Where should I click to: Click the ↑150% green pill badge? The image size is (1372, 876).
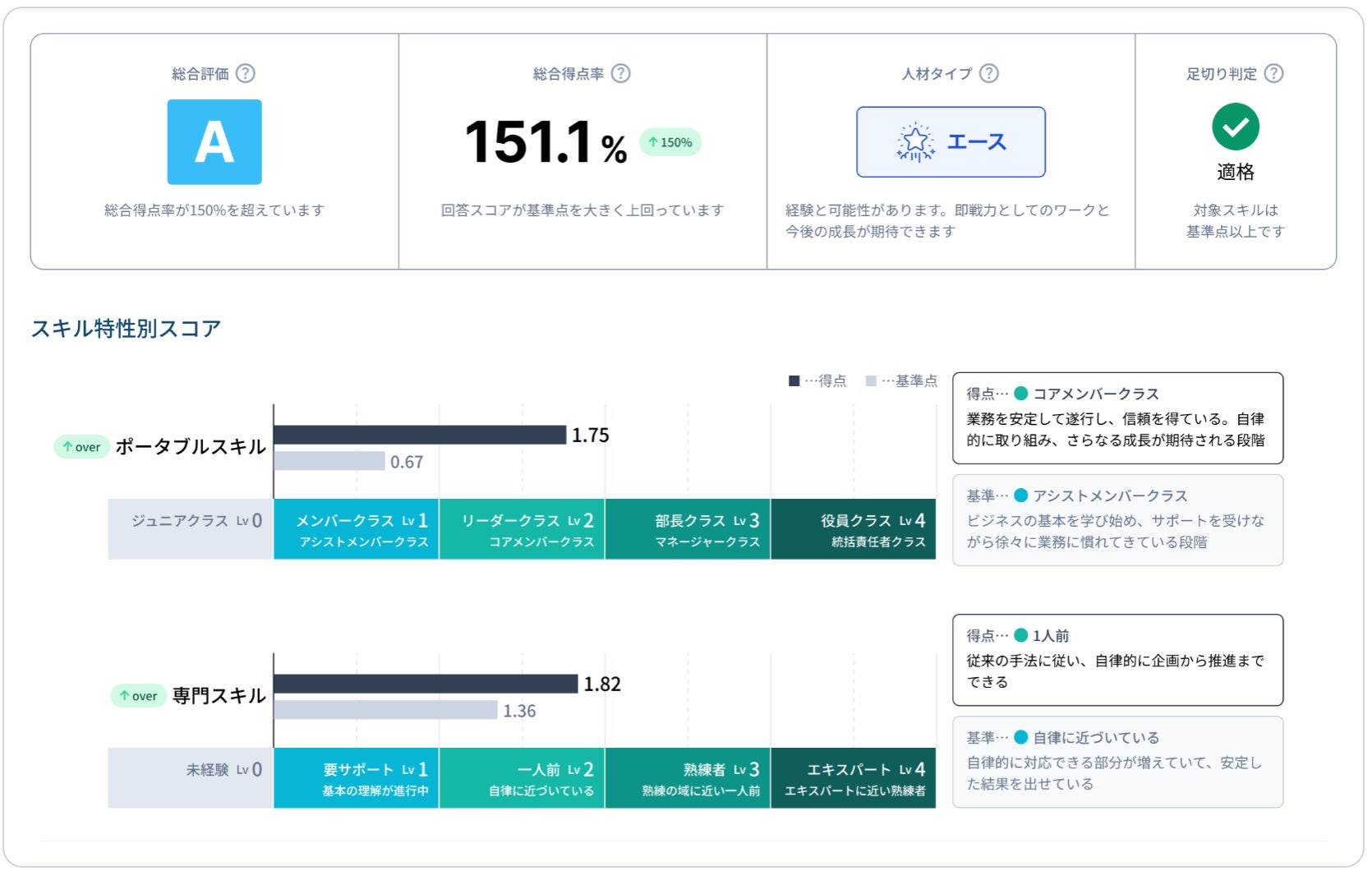[x=670, y=142]
